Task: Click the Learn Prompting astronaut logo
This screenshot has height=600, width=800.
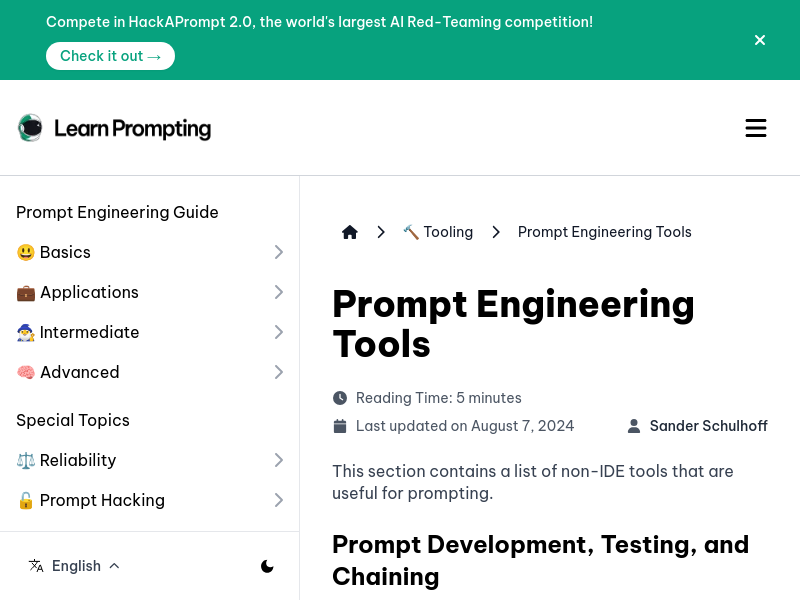Action: point(30,128)
